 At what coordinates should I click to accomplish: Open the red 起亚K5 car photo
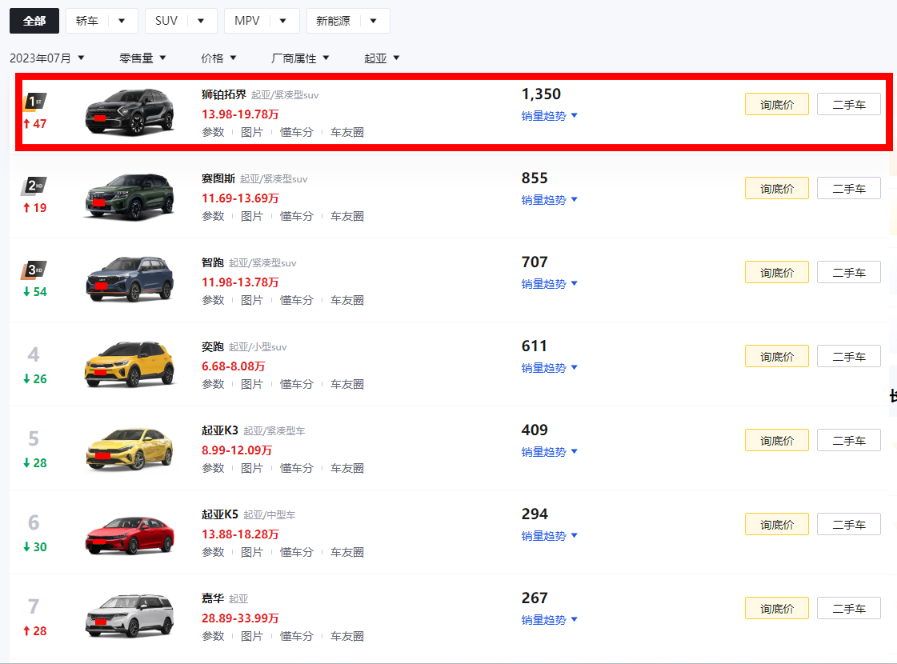(x=130, y=535)
